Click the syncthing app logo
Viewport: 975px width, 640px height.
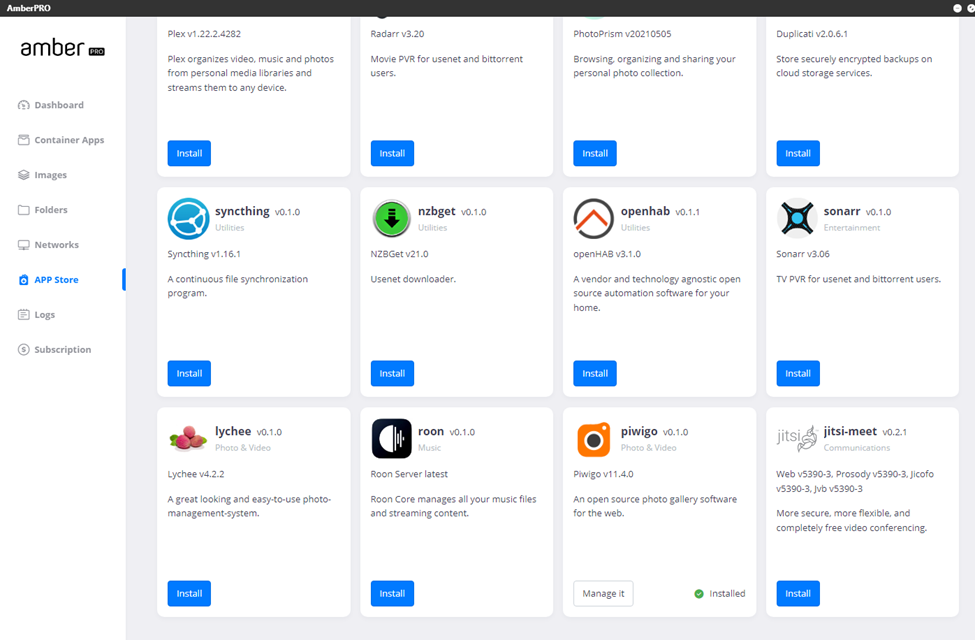coord(188,219)
